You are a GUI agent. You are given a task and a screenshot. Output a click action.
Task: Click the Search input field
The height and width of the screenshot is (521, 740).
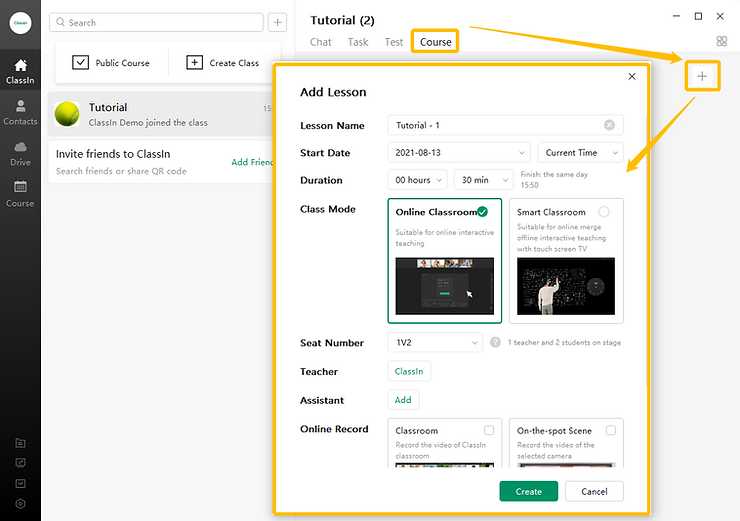click(x=157, y=22)
